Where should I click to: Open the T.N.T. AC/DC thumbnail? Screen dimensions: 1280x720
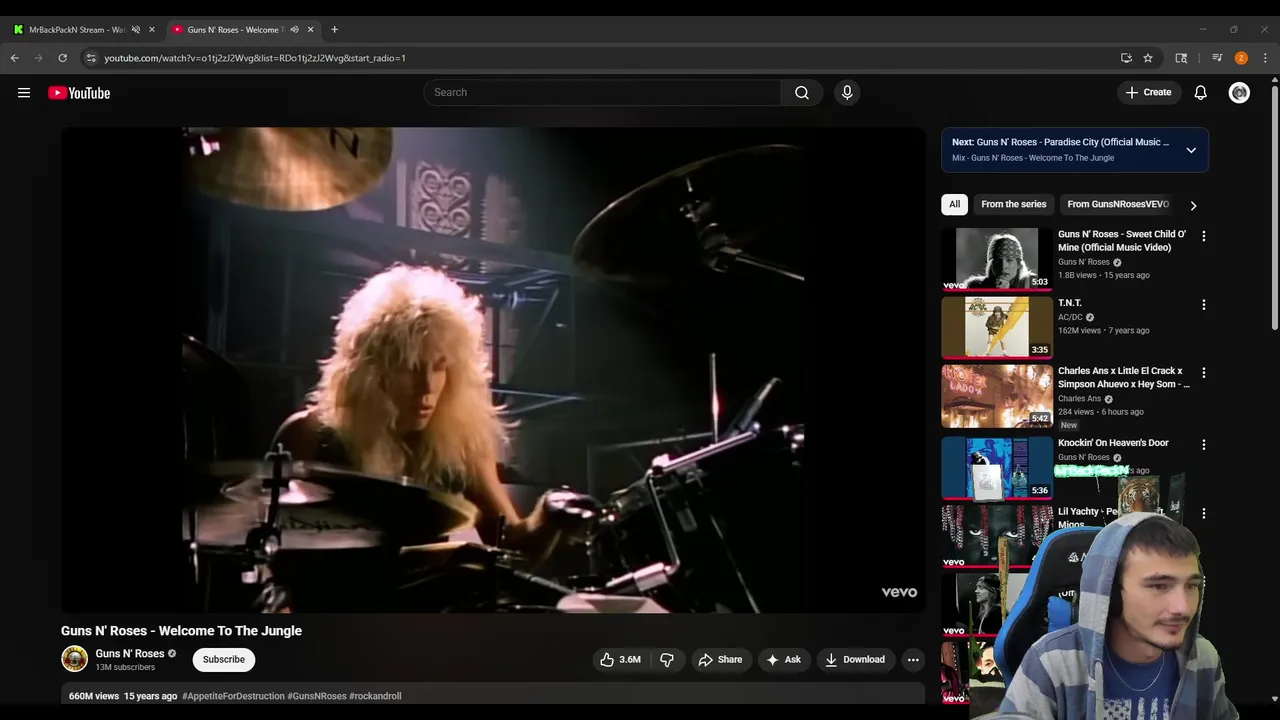(x=997, y=327)
